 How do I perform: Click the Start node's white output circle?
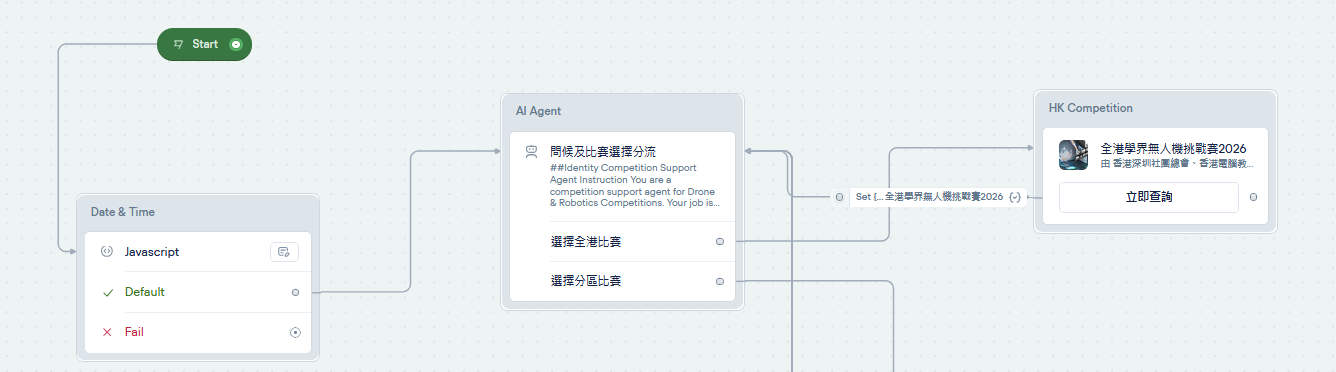(235, 44)
